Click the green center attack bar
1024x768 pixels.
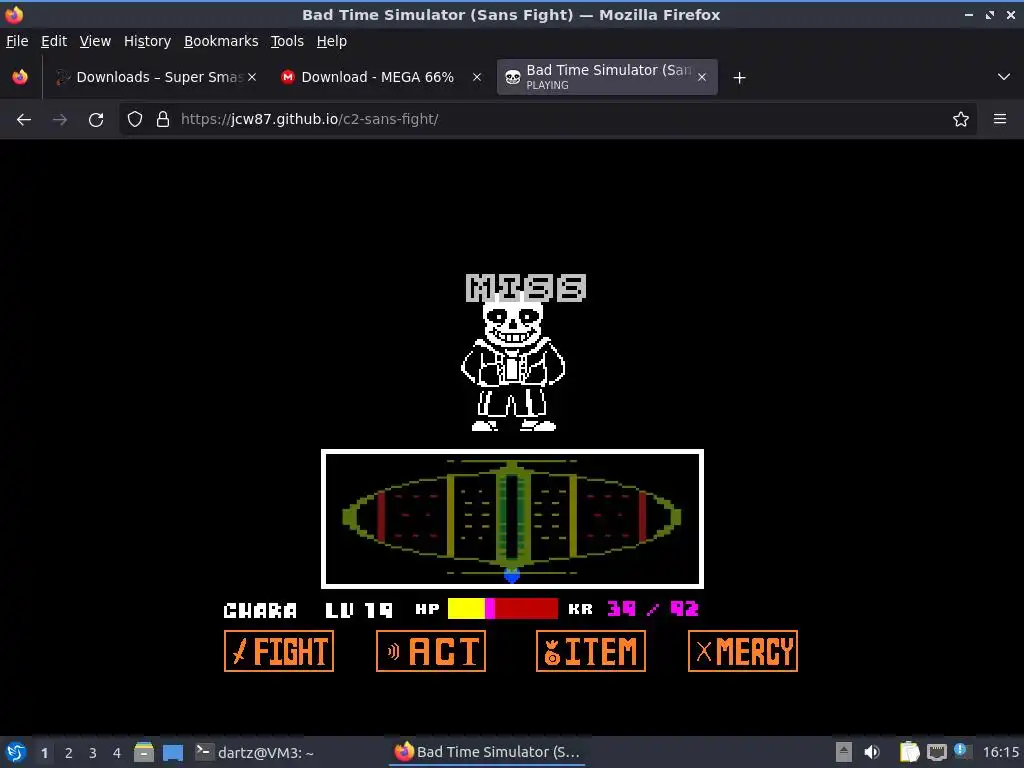(511, 517)
